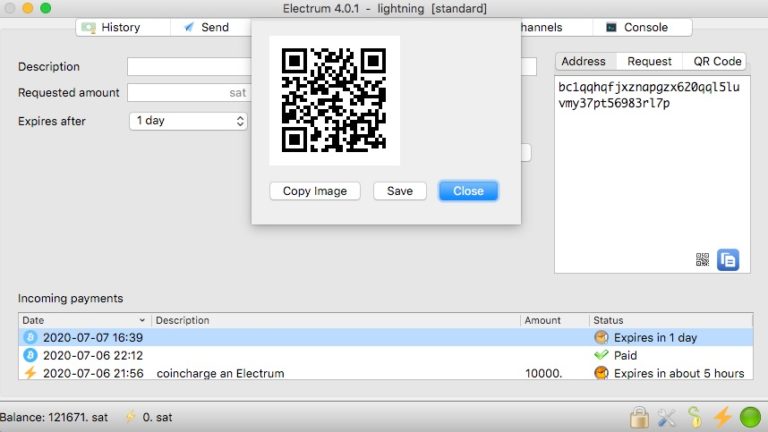The image size is (768, 432).
Task: Select the Request tab
Action: click(x=649, y=61)
